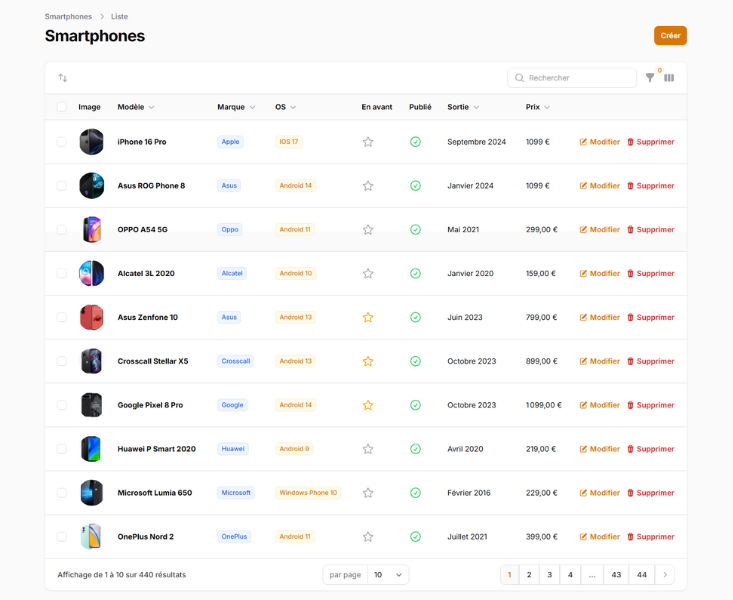Star the Huawei P Smart 2020 row
Screen dimensions: 733x600
point(368,449)
